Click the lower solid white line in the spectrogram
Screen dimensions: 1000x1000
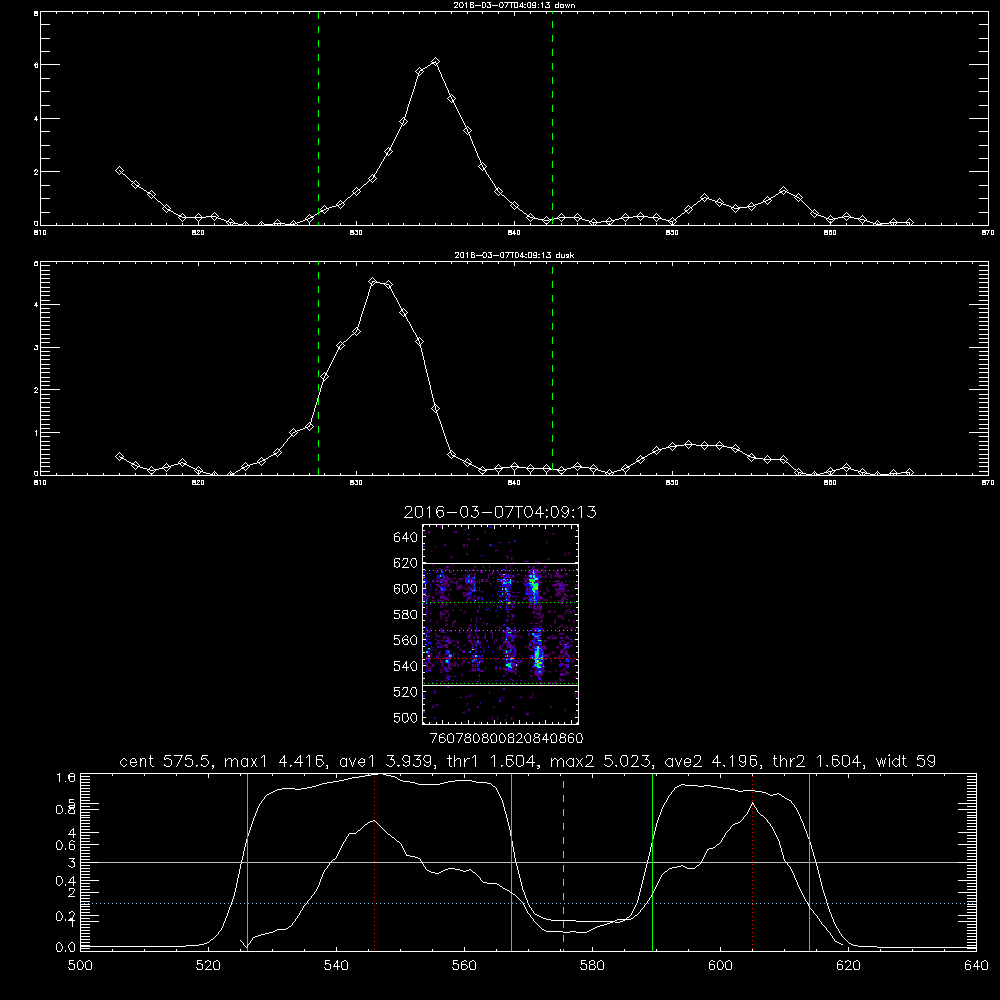tap(501, 685)
